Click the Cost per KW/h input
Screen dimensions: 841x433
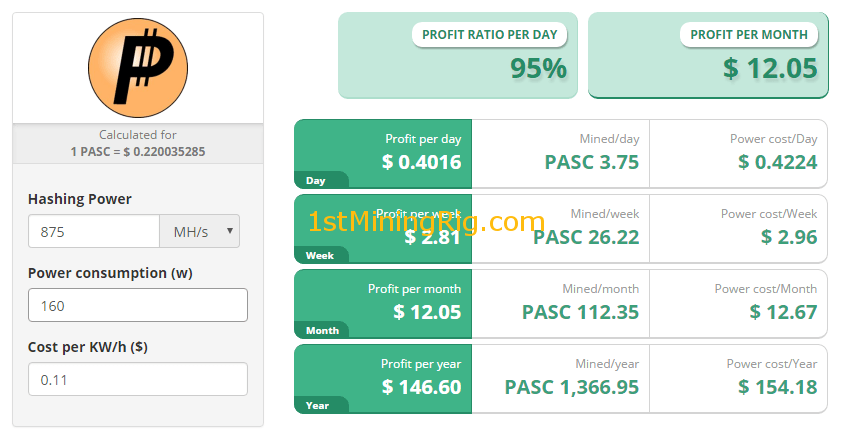coord(138,379)
